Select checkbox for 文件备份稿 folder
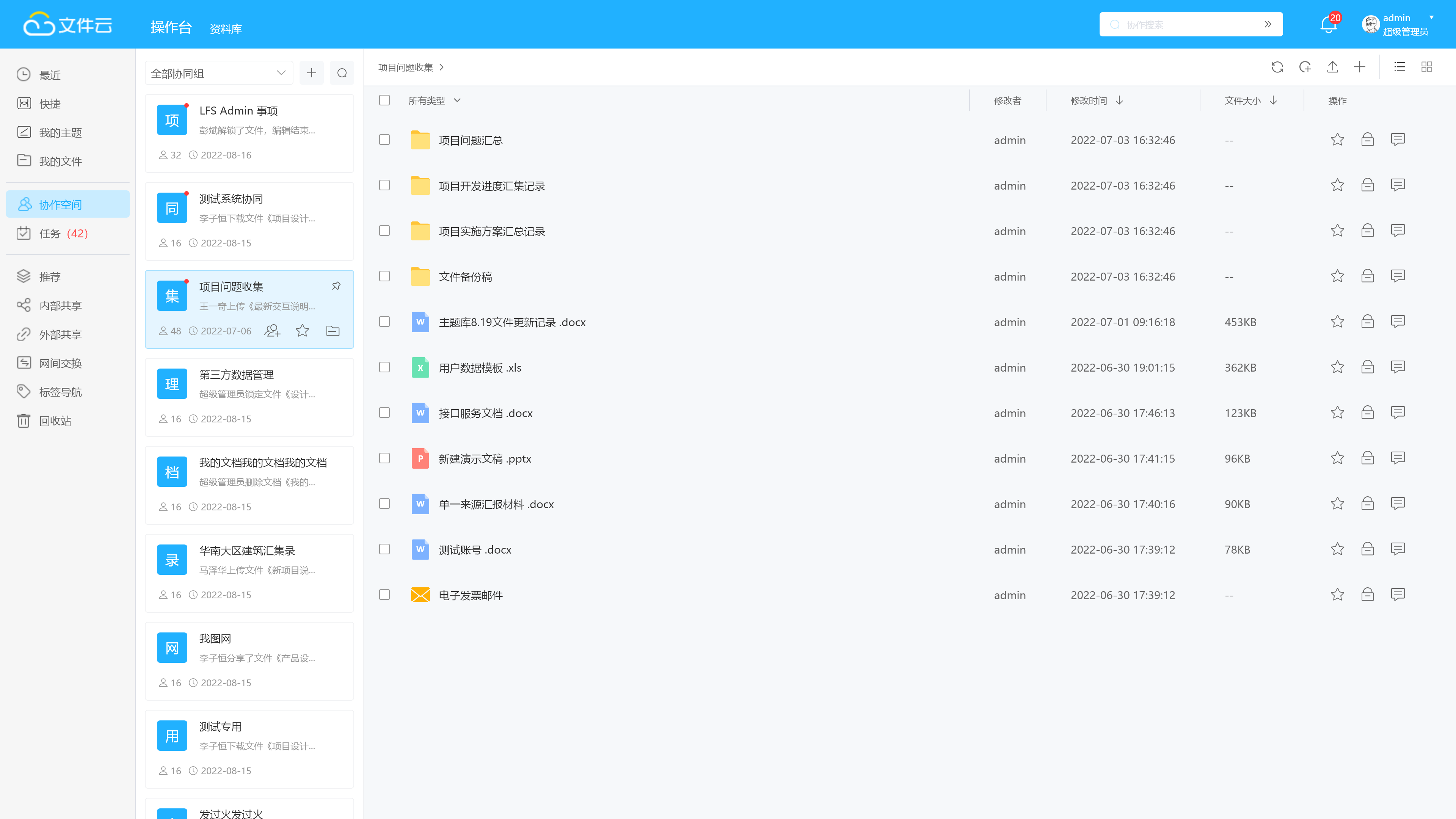This screenshot has width=1456, height=819. pos(384,276)
